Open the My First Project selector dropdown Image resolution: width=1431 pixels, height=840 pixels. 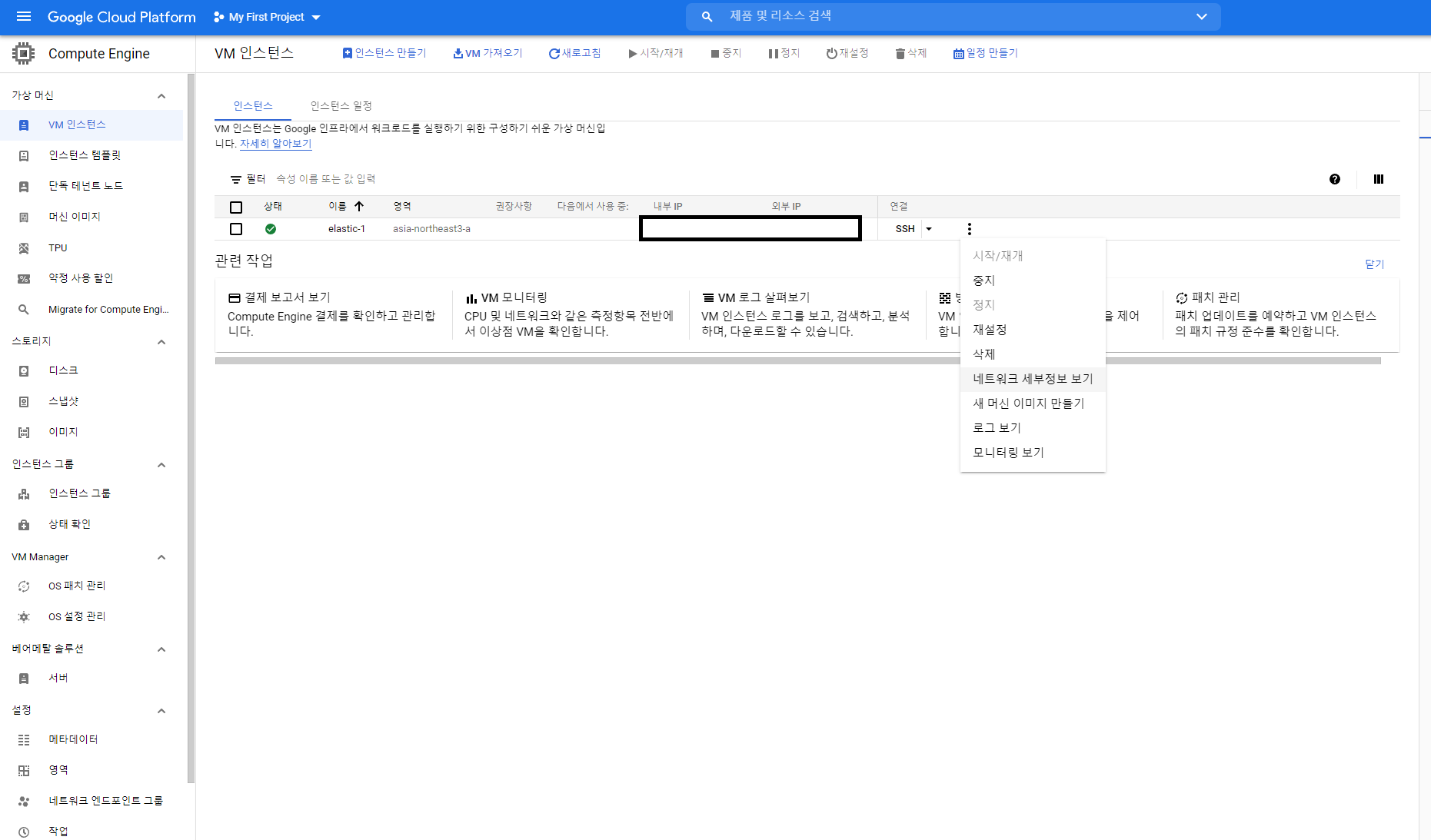click(x=267, y=17)
